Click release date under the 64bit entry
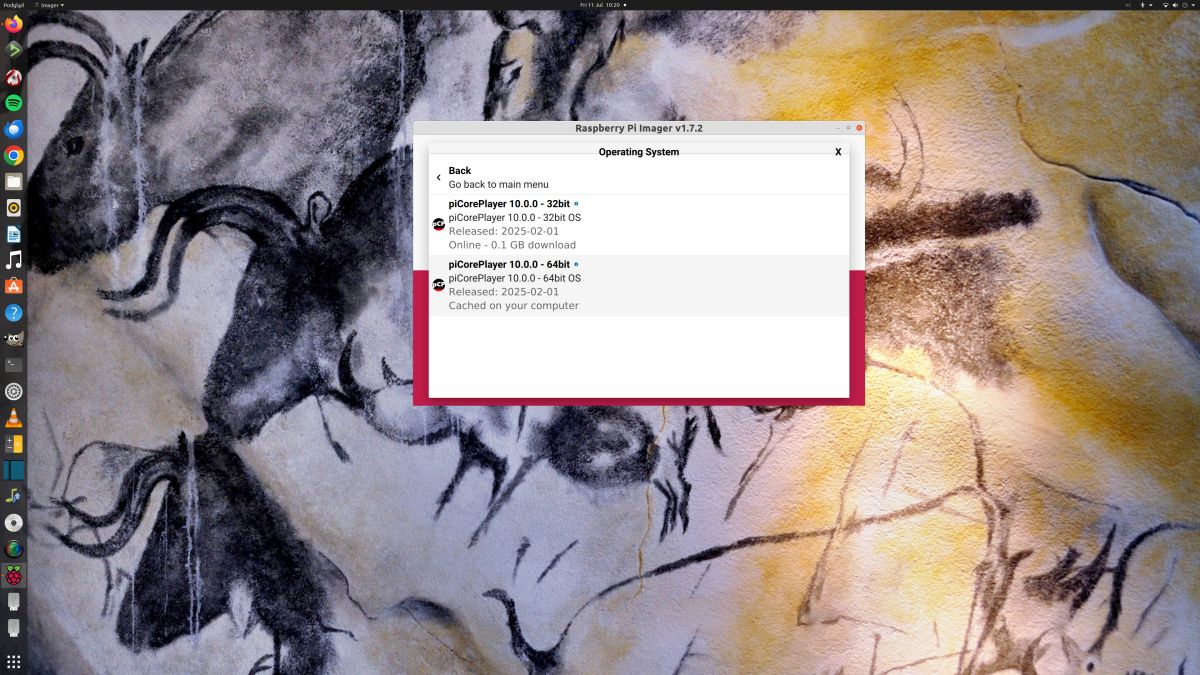This screenshot has height=675, width=1200. (503, 292)
